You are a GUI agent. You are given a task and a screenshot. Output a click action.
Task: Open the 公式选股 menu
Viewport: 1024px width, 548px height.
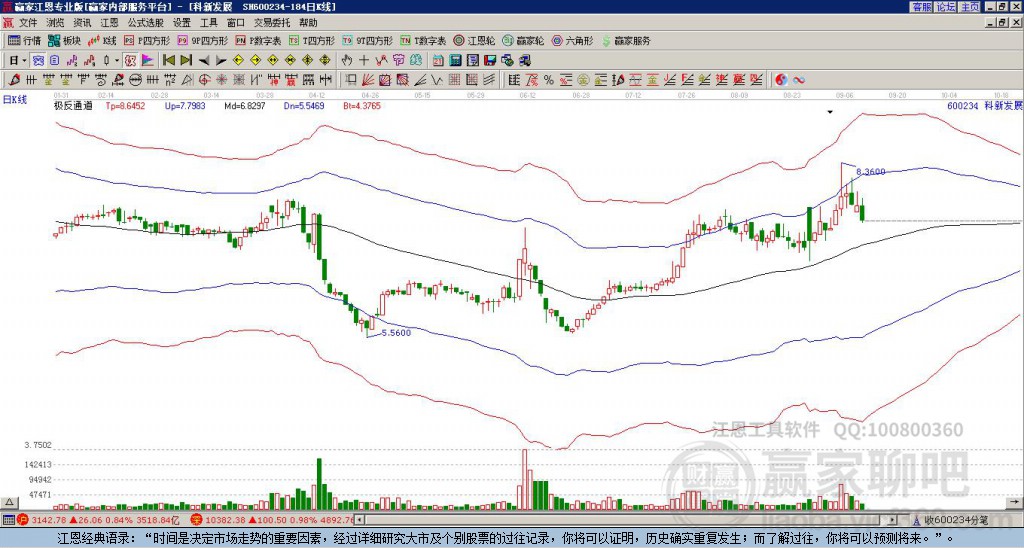click(x=146, y=23)
